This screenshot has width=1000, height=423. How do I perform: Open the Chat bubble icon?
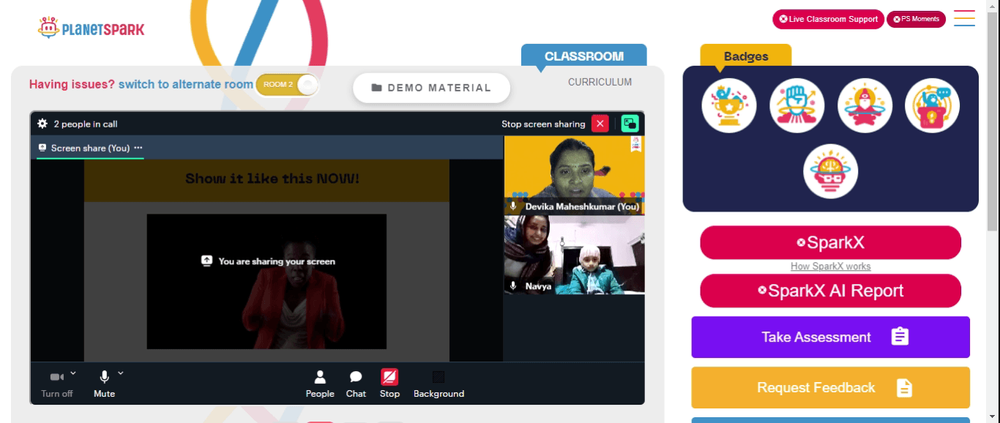[x=356, y=377]
